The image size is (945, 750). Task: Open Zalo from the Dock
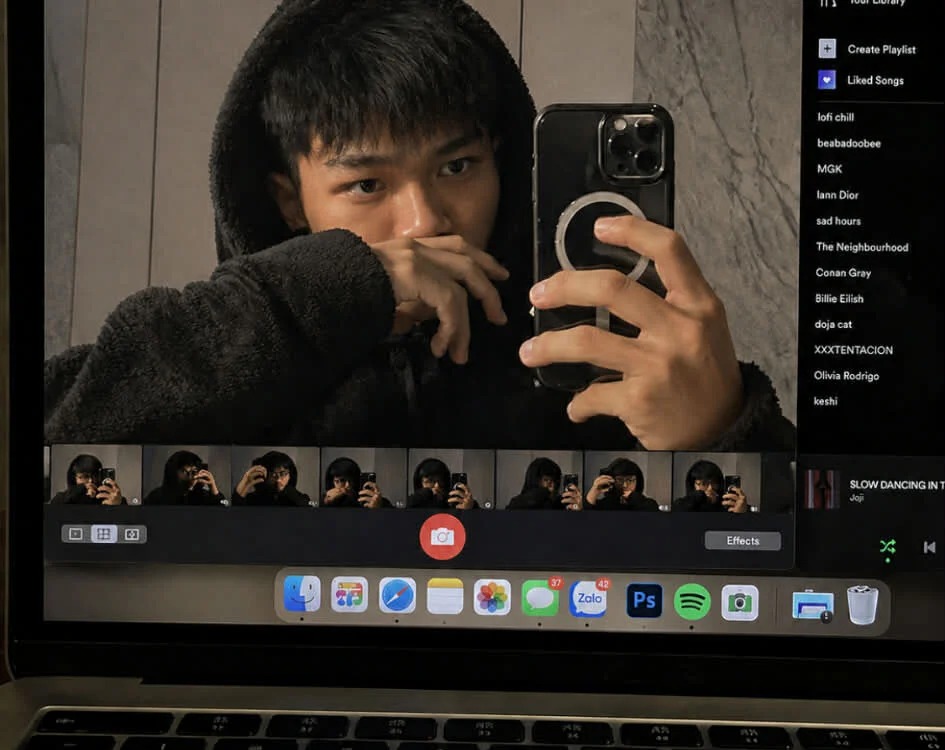click(588, 599)
